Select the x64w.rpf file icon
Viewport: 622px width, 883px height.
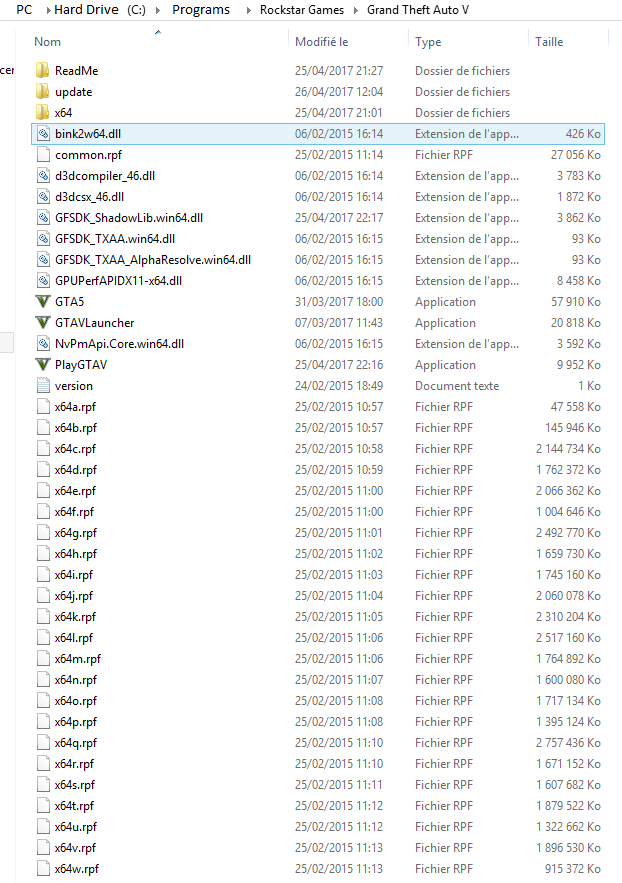coord(43,868)
